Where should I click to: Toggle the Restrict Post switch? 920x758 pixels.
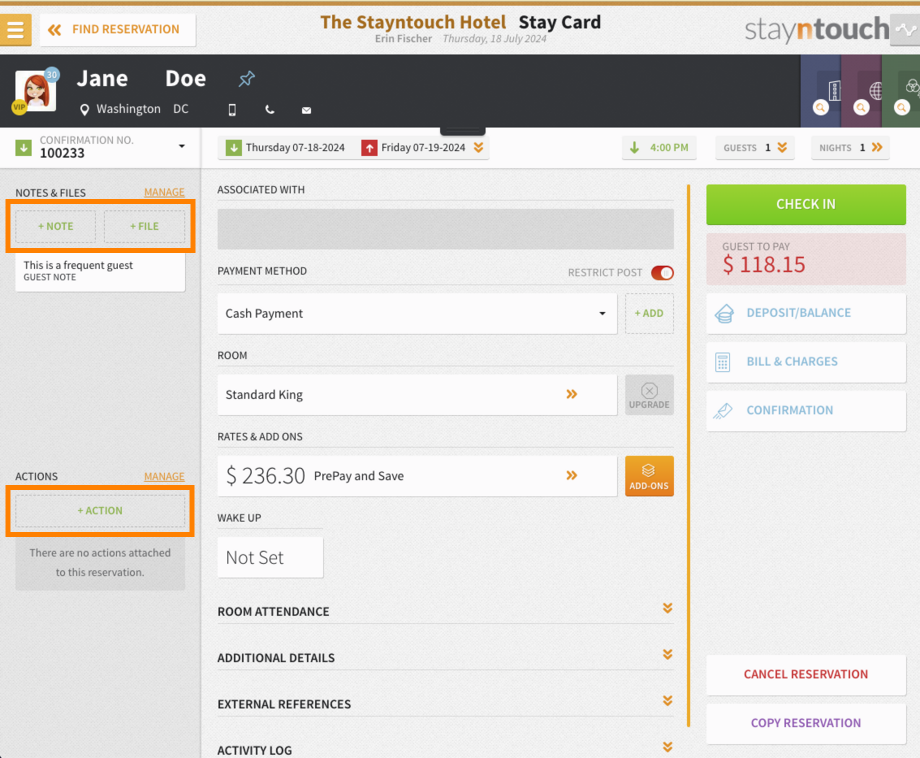click(662, 273)
